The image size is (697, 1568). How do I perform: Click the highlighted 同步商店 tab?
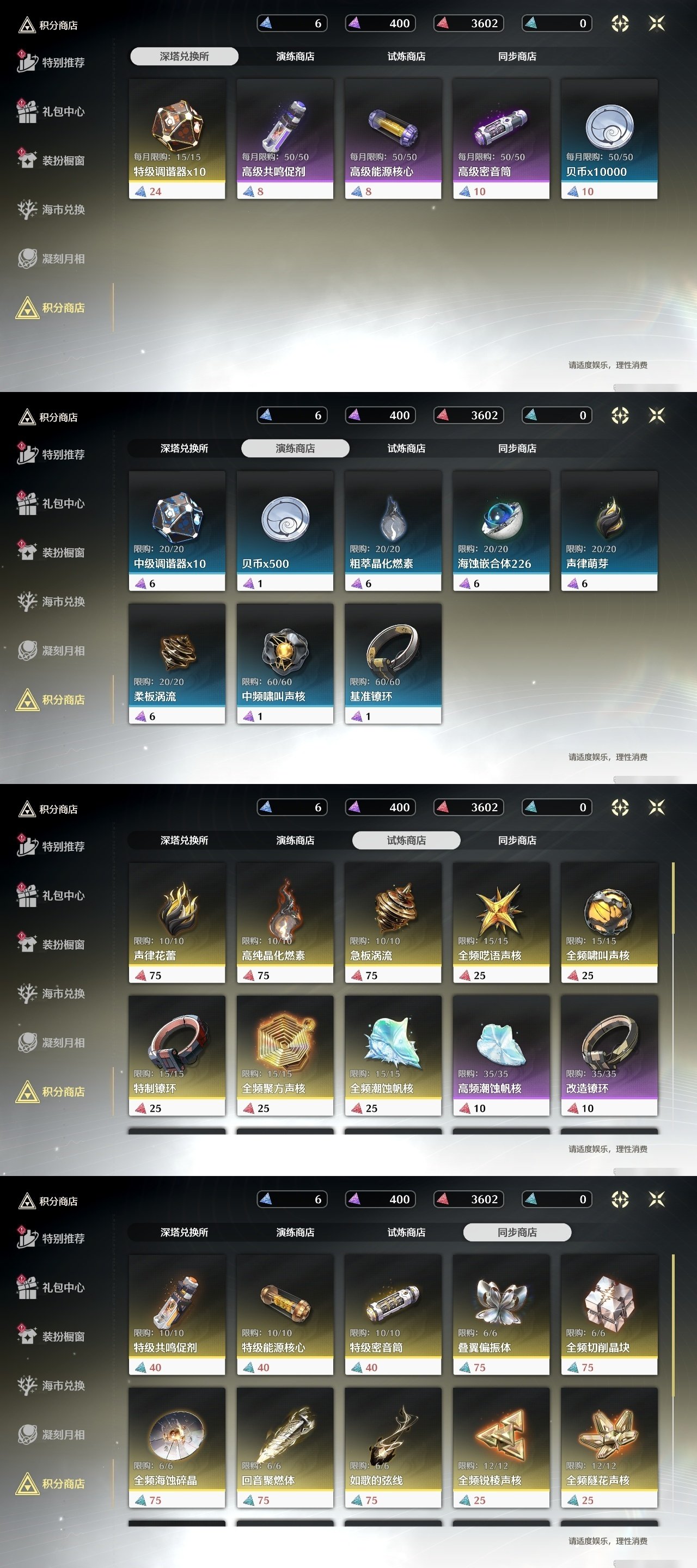[517, 1232]
